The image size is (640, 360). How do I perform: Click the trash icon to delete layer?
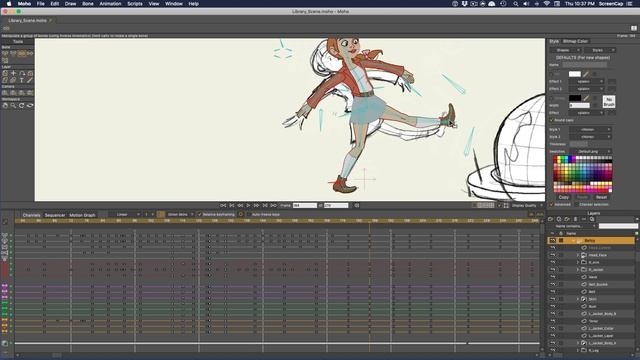click(x=576, y=220)
